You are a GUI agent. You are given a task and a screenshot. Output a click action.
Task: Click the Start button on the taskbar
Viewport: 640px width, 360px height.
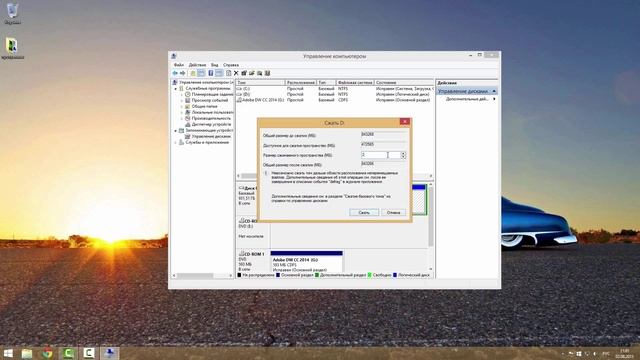tap(8, 353)
